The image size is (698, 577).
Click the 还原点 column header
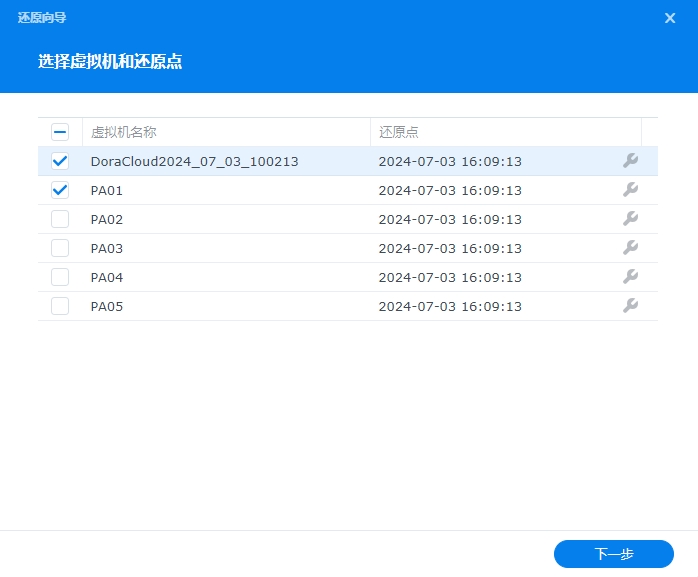(399, 132)
